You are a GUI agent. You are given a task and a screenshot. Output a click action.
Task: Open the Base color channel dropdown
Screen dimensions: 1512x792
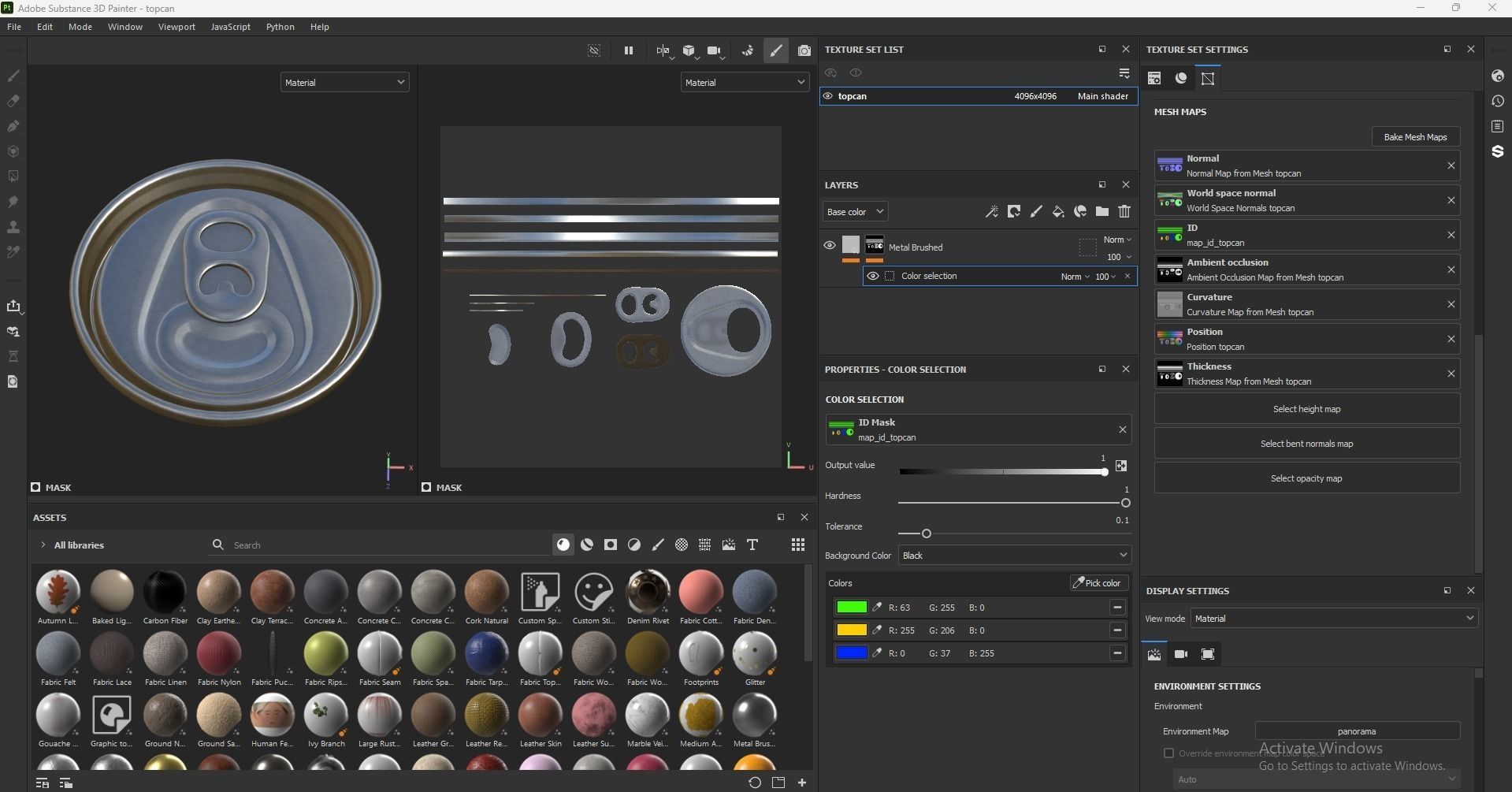[855, 211]
